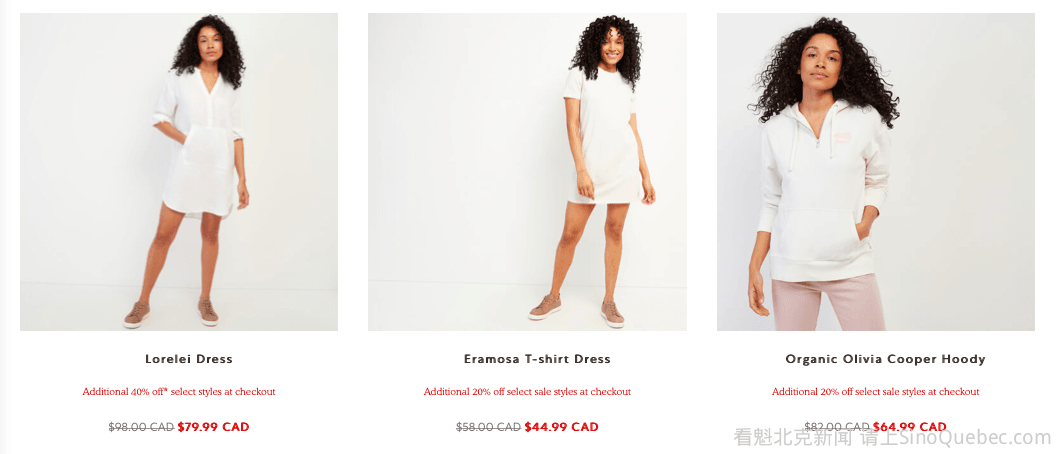Click 20% off promo under Olivia Cooper Hoody
Screen dimensions: 1058x454
coord(876,391)
